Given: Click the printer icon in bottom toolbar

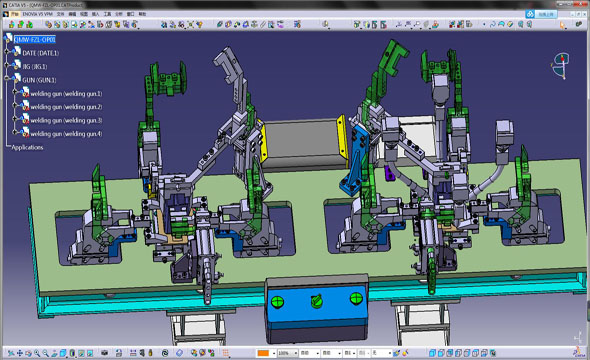Looking at the screenshot, I should point(119,353).
